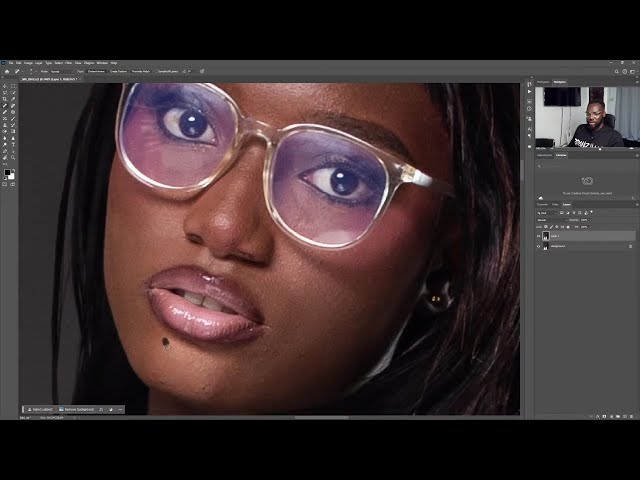Select the Move tool

point(4,86)
